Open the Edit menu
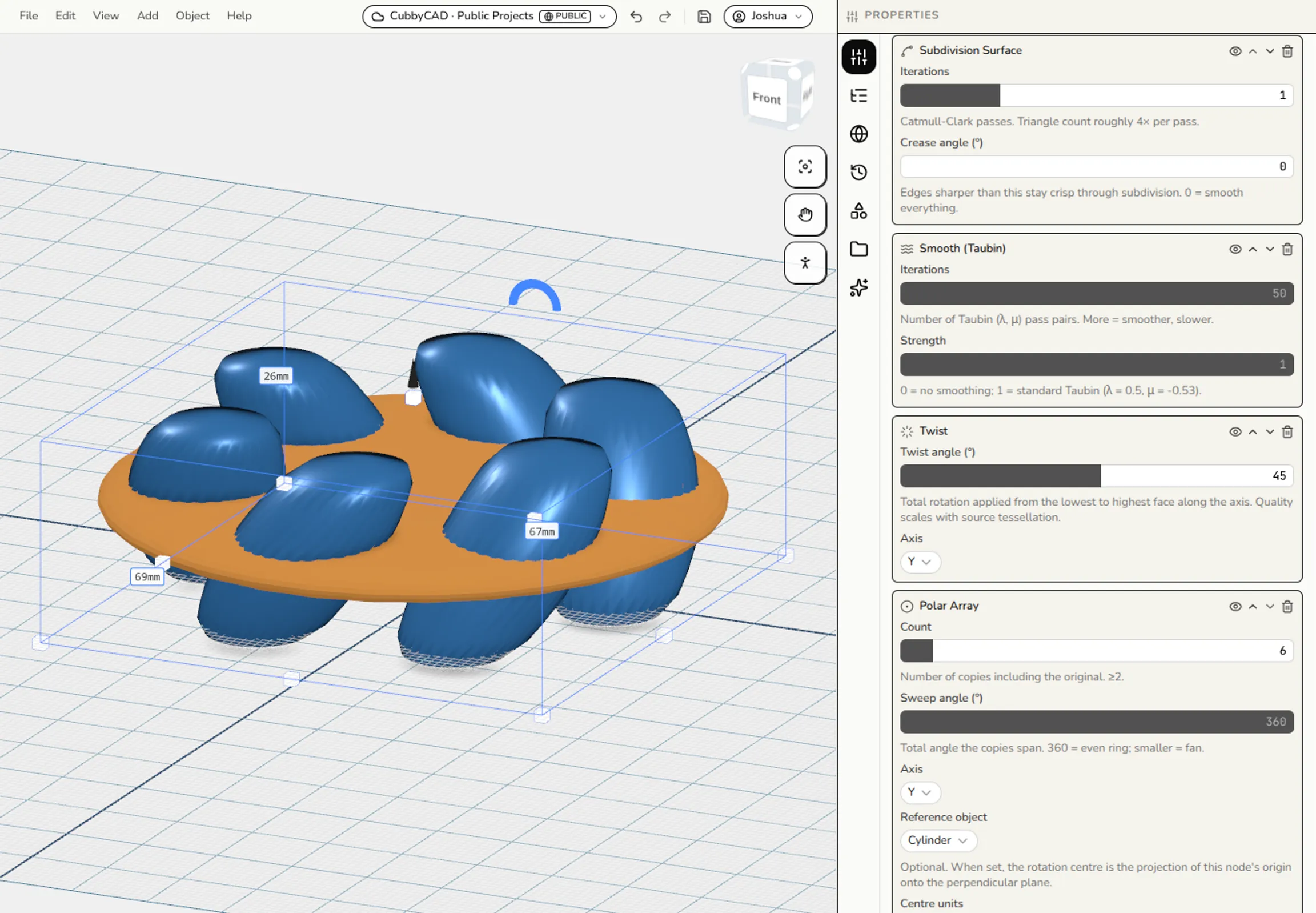The image size is (1316, 913). click(65, 16)
